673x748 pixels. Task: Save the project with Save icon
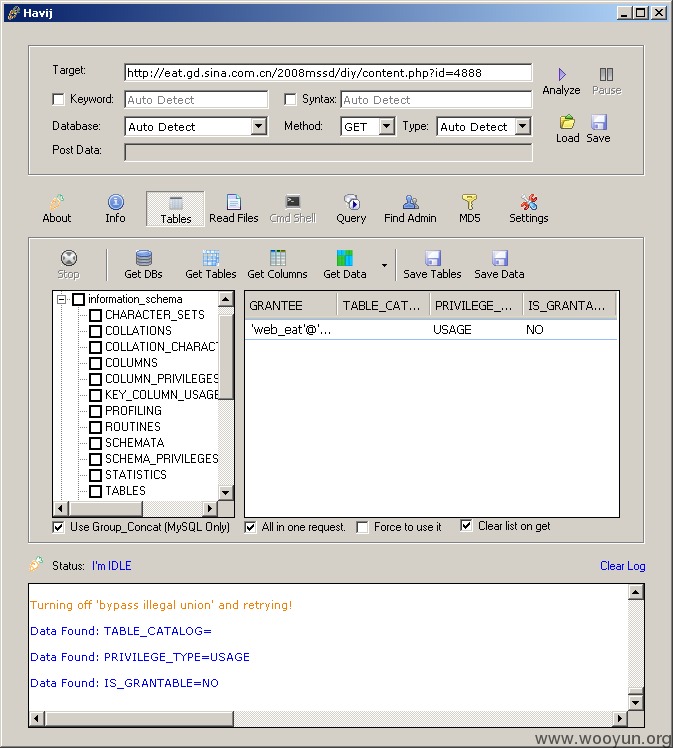599,129
